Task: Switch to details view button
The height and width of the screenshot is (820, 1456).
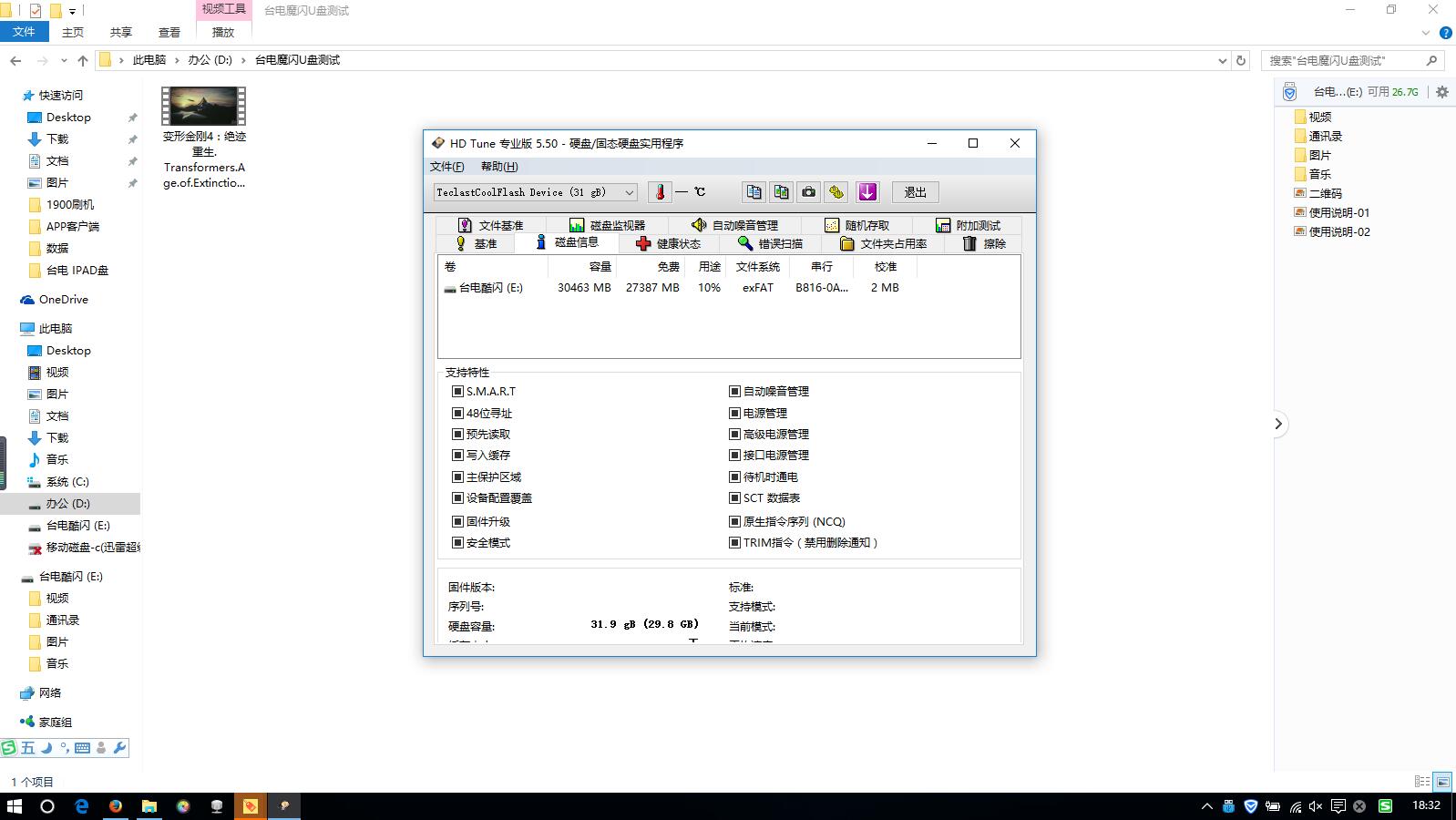Action: tap(1421, 782)
